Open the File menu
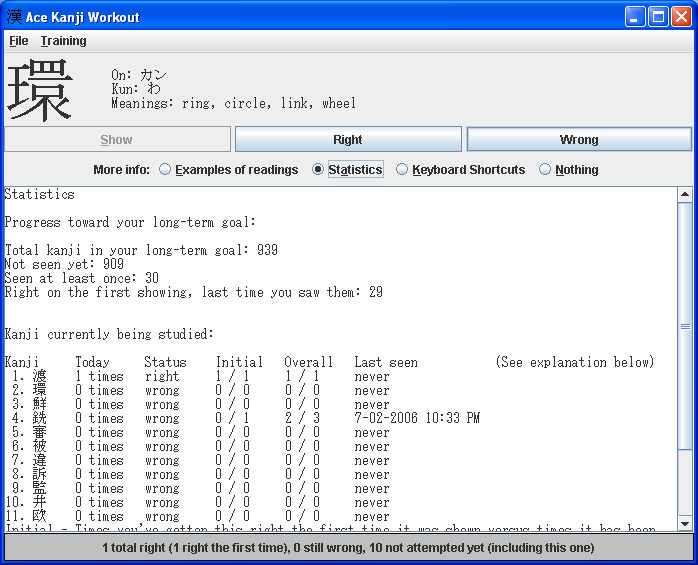The width and height of the screenshot is (698, 565). 18,41
